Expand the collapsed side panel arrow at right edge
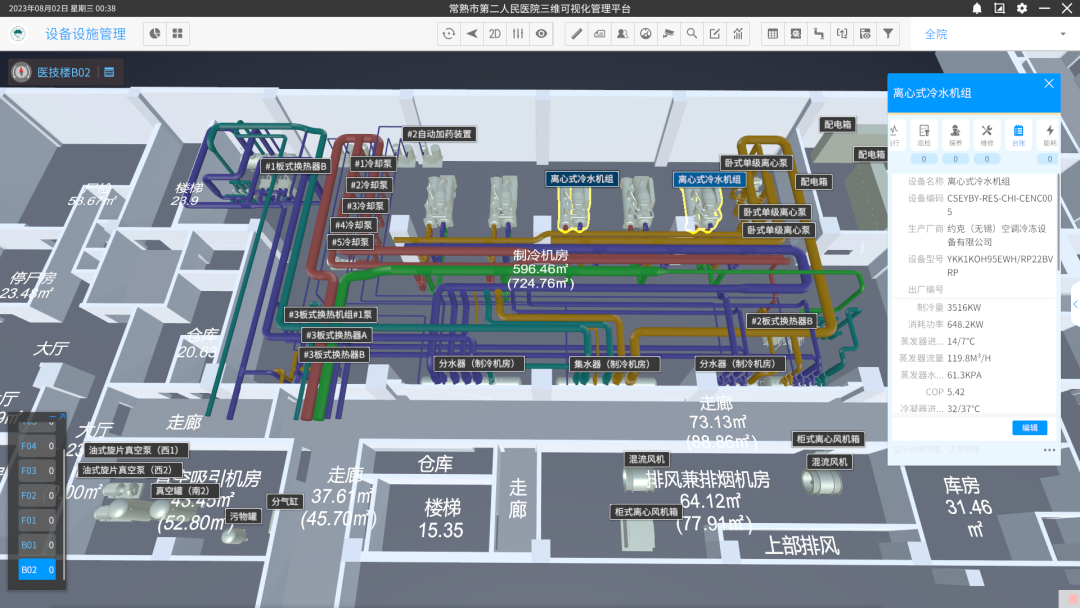The image size is (1080, 608). click(x=1075, y=305)
